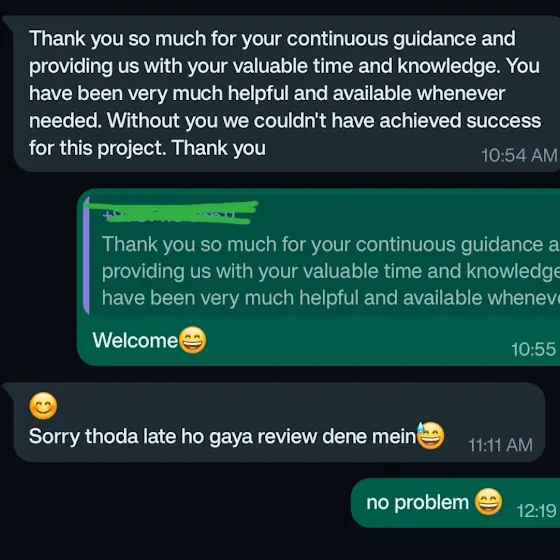Click the grinning emoji after Welcome

pos(192,340)
